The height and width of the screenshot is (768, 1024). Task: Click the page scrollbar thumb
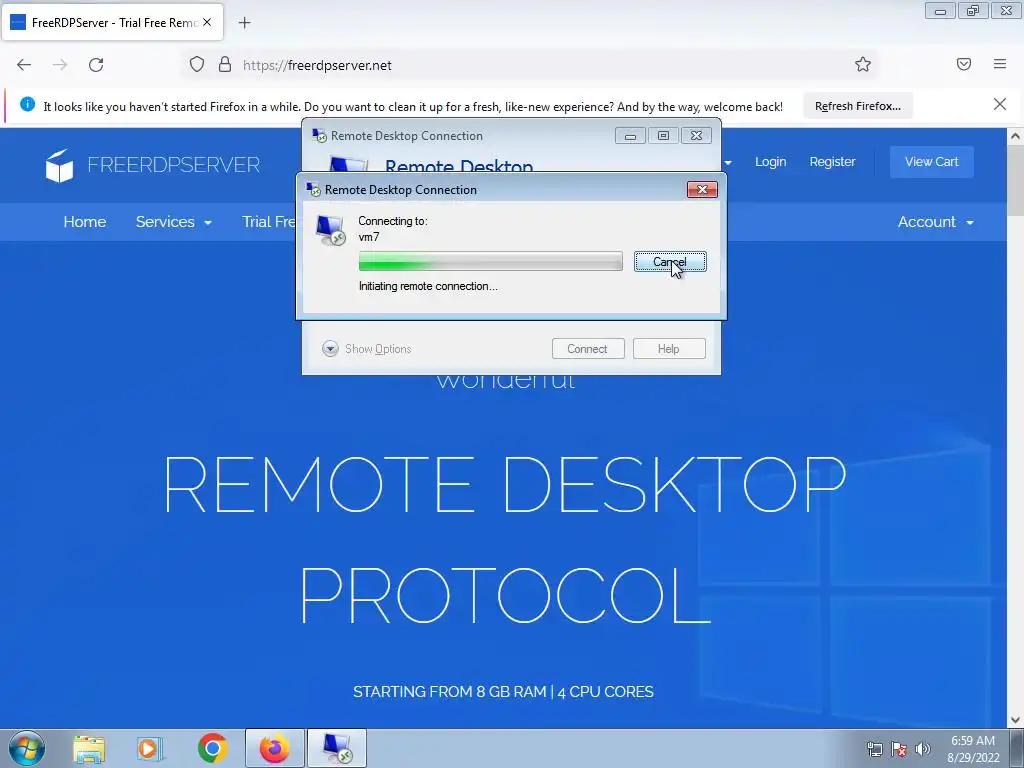pyautogui.click(x=1015, y=181)
